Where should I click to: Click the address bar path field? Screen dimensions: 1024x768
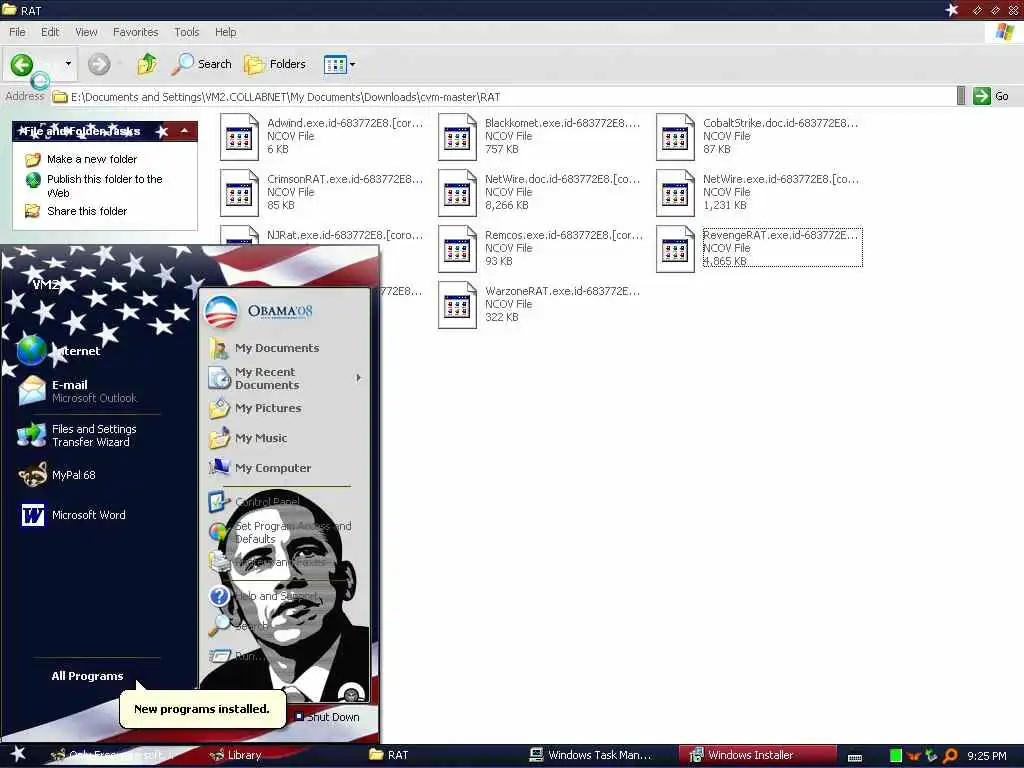[x=503, y=97]
